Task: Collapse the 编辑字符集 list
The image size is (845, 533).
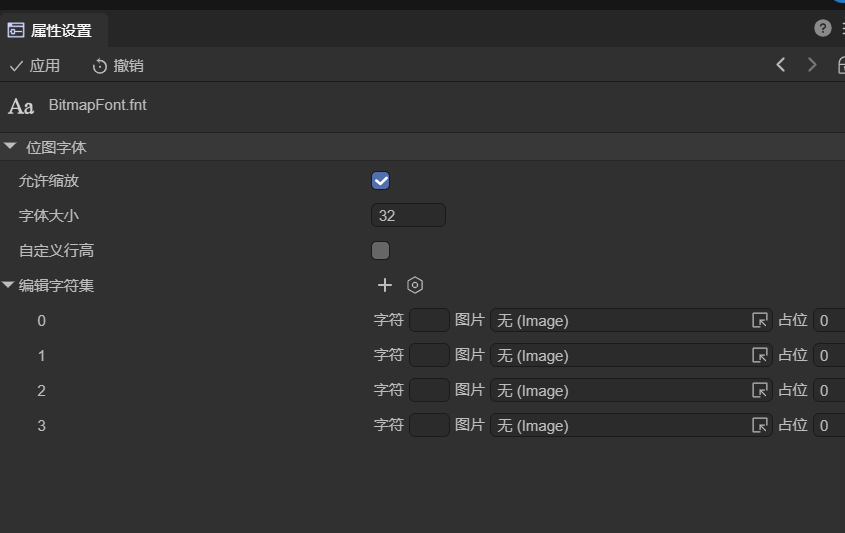Action: coord(9,285)
